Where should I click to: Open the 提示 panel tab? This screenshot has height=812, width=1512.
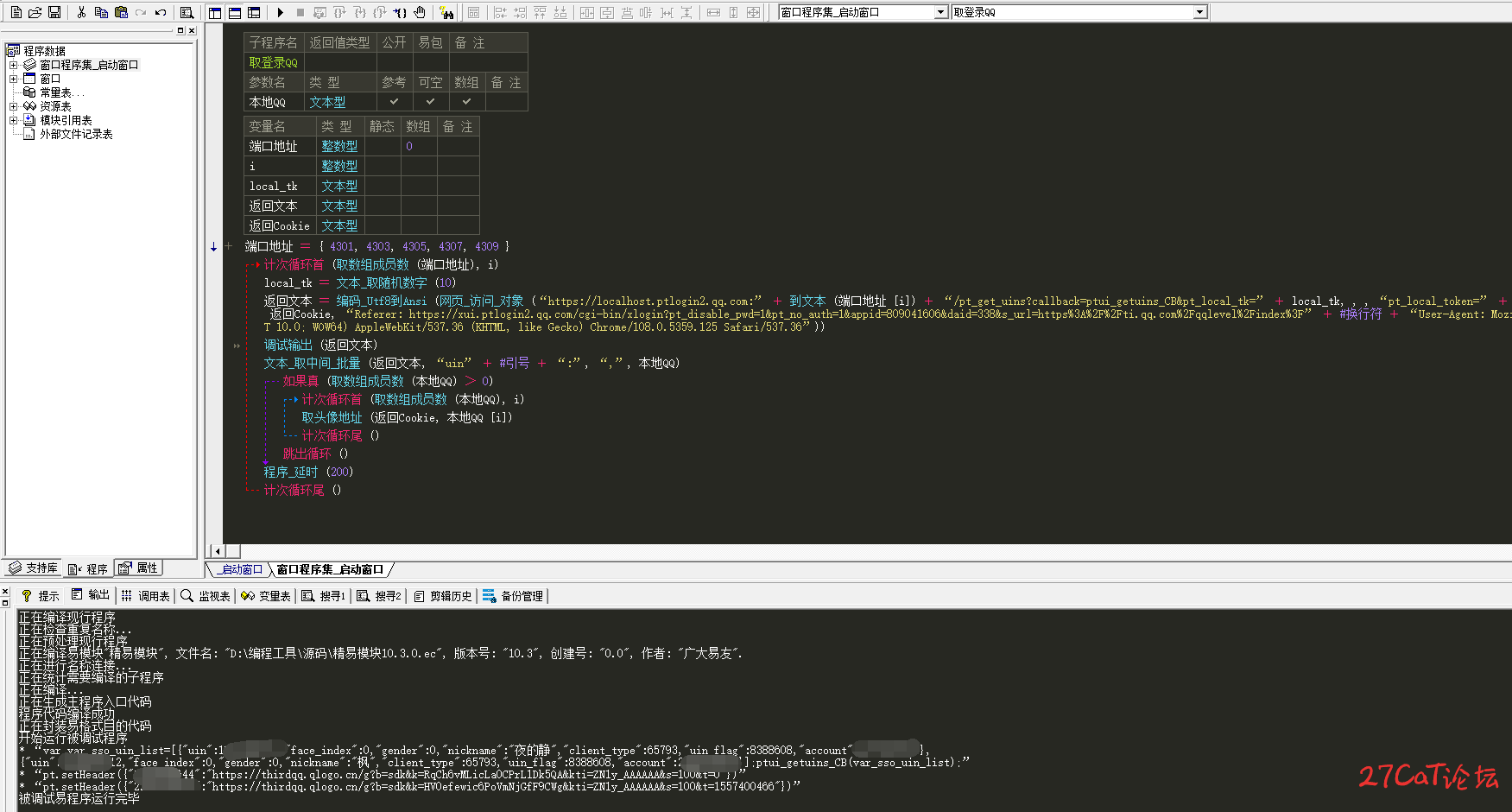[40, 596]
